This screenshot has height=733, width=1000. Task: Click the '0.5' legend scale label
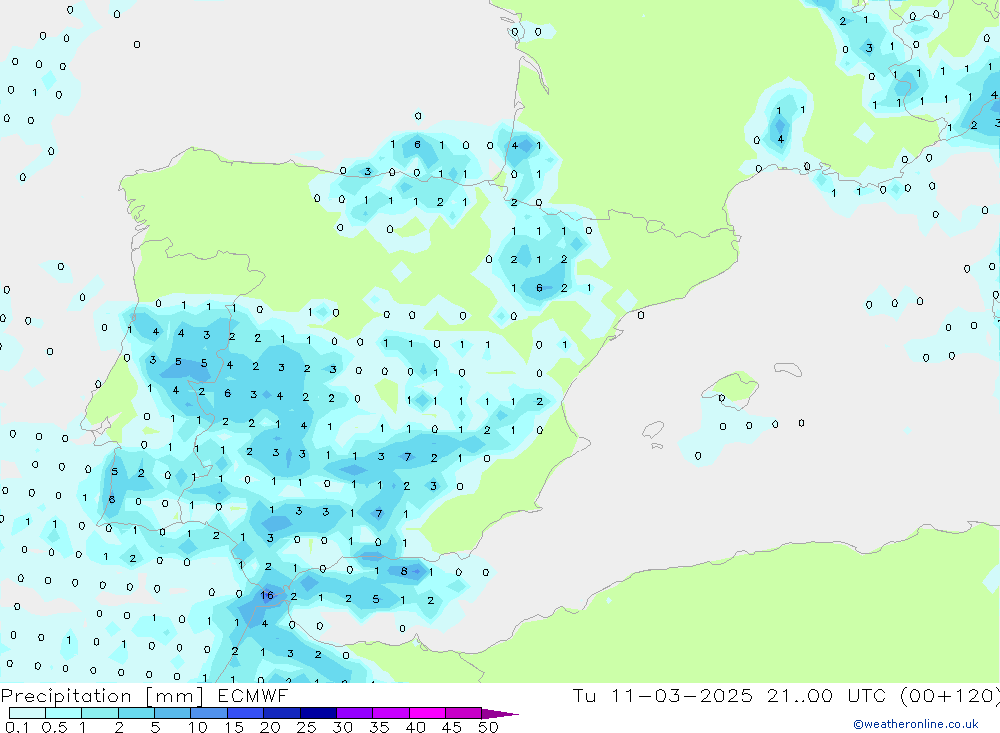pyautogui.click(x=54, y=727)
